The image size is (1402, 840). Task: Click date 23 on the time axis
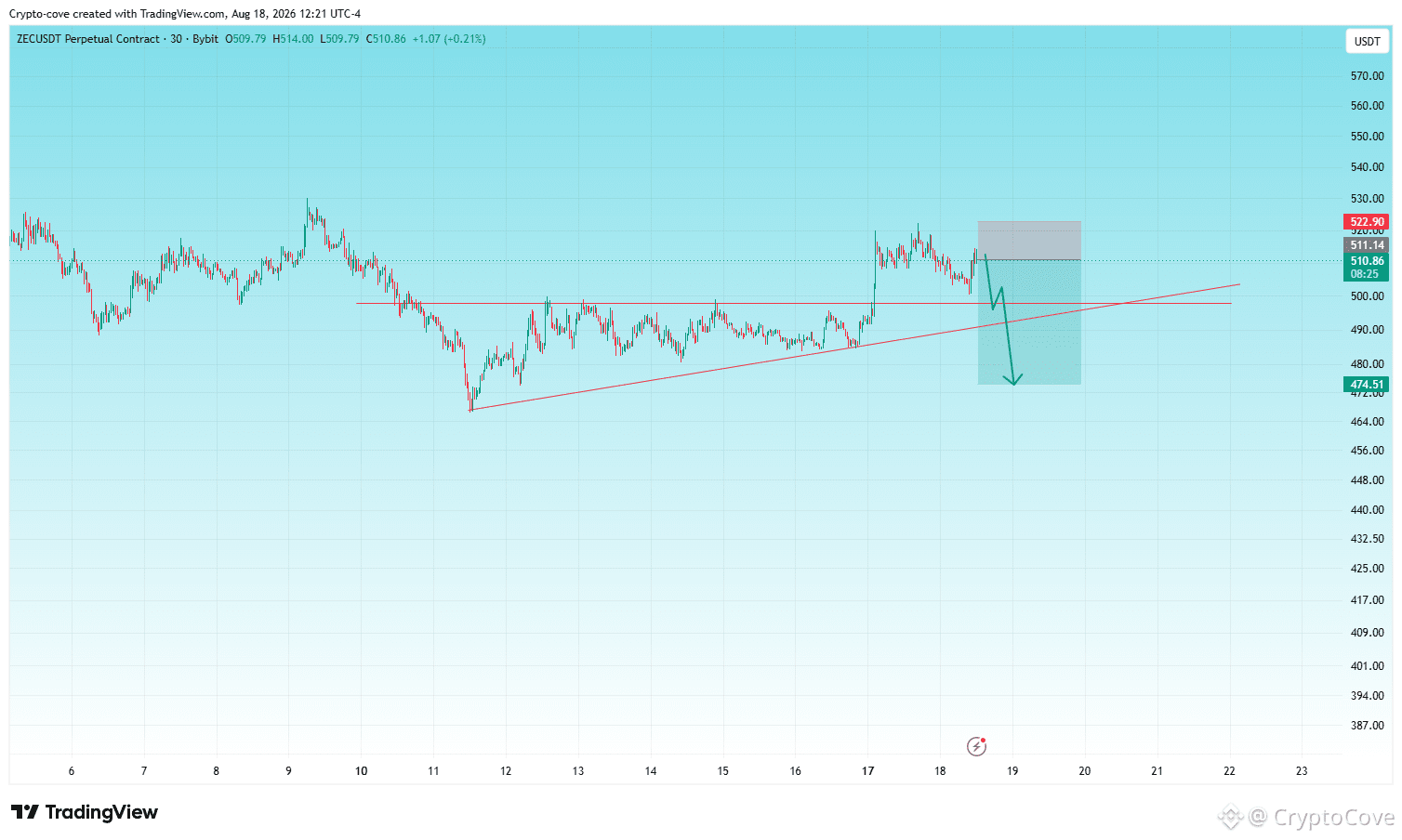point(1302,771)
